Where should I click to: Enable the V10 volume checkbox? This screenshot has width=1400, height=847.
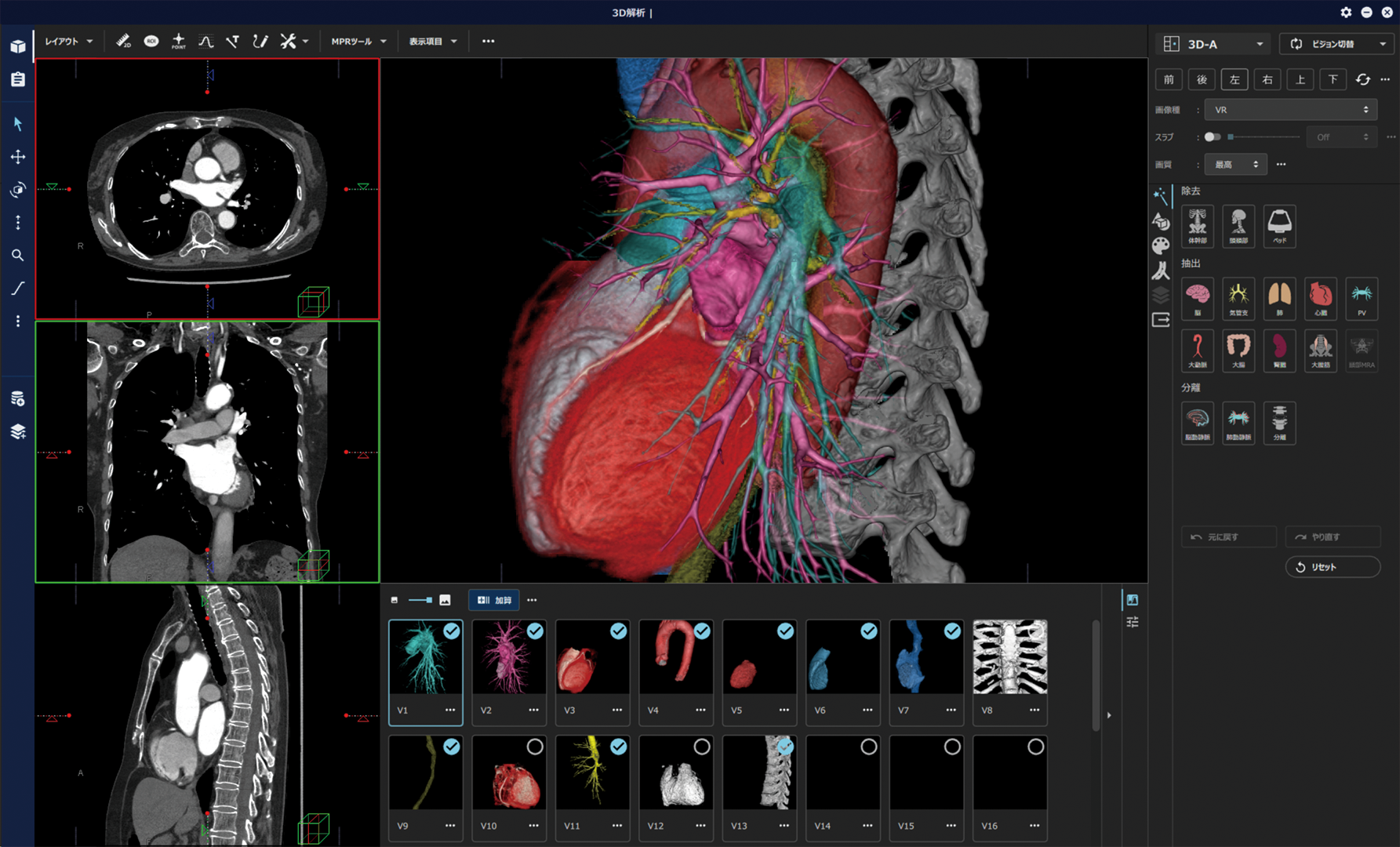click(535, 747)
